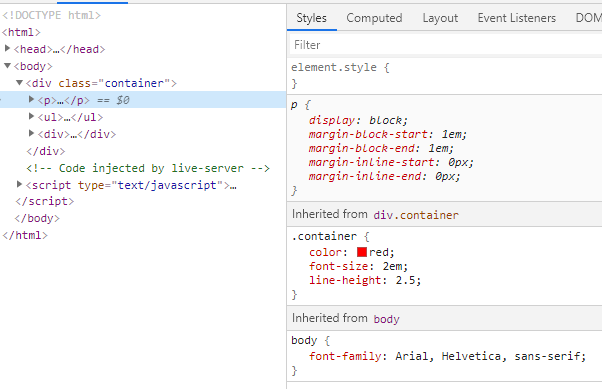Click margin-block-end 1em declaration
Screen dimensions: 602x389
point(381,148)
